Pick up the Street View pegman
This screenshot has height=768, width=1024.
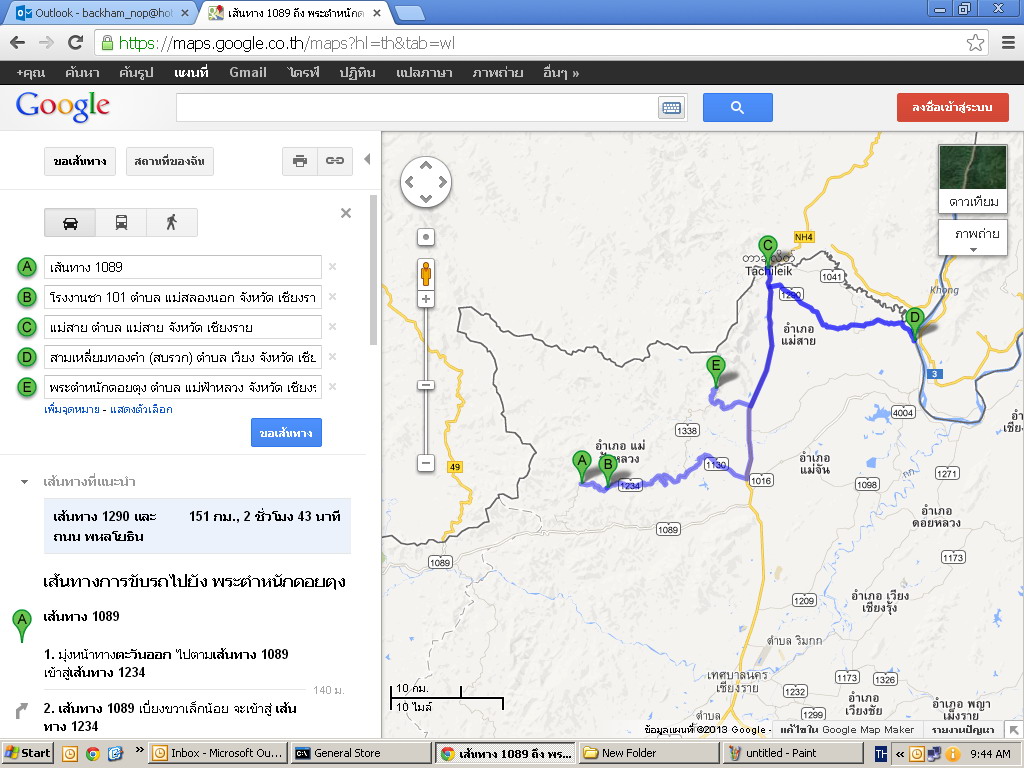click(x=426, y=273)
